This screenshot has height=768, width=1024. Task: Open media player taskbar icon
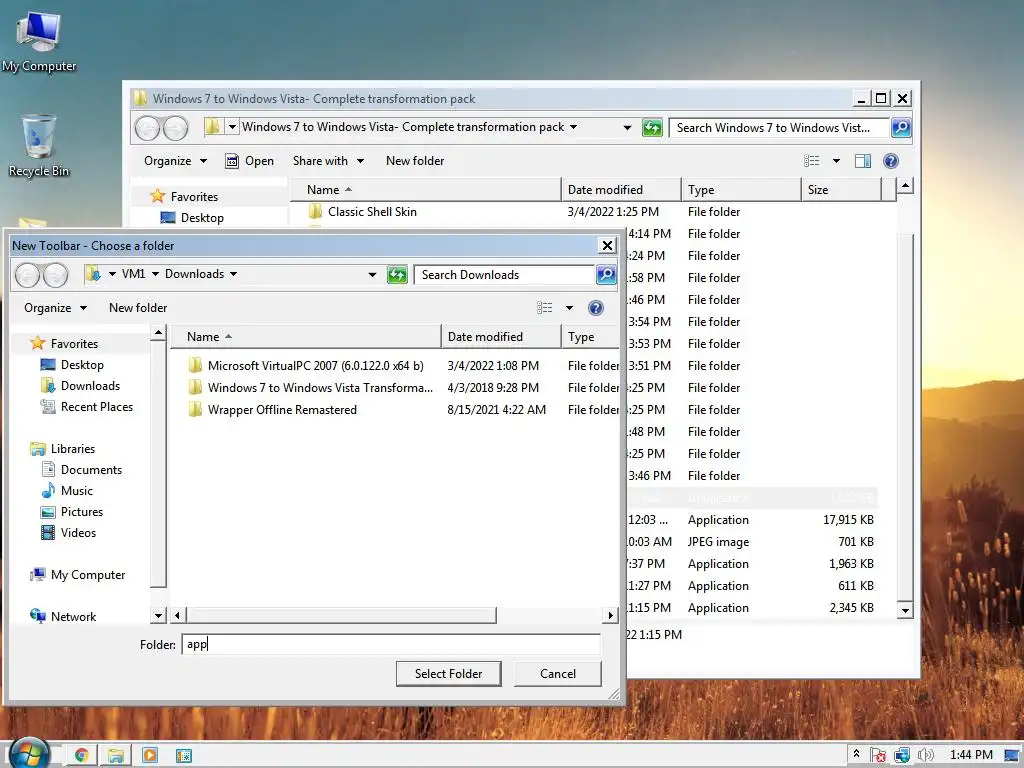pos(150,756)
